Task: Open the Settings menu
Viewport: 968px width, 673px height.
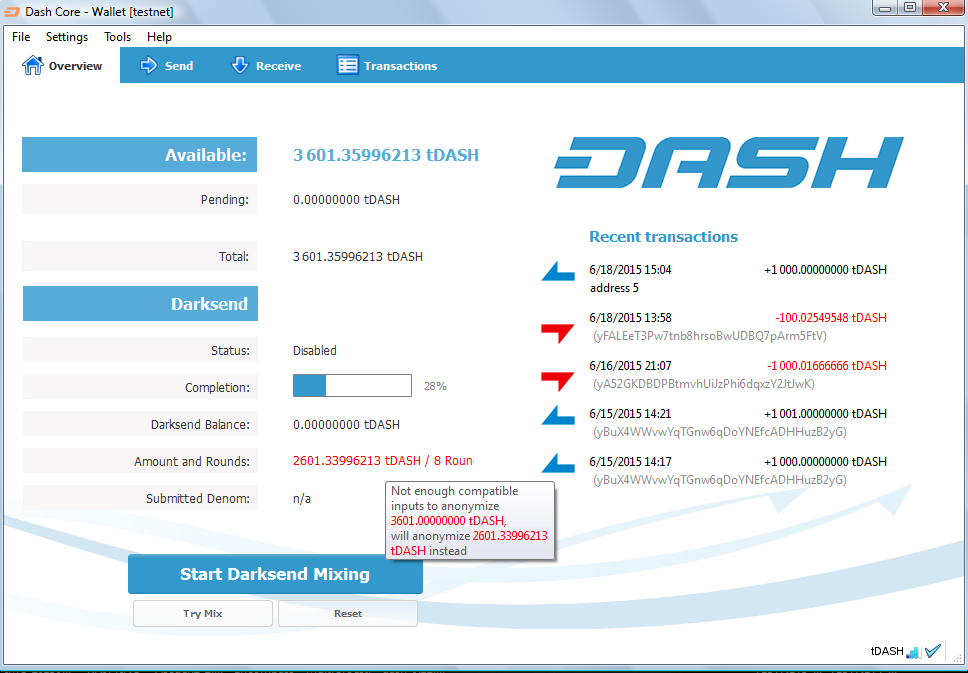Action: [67, 37]
